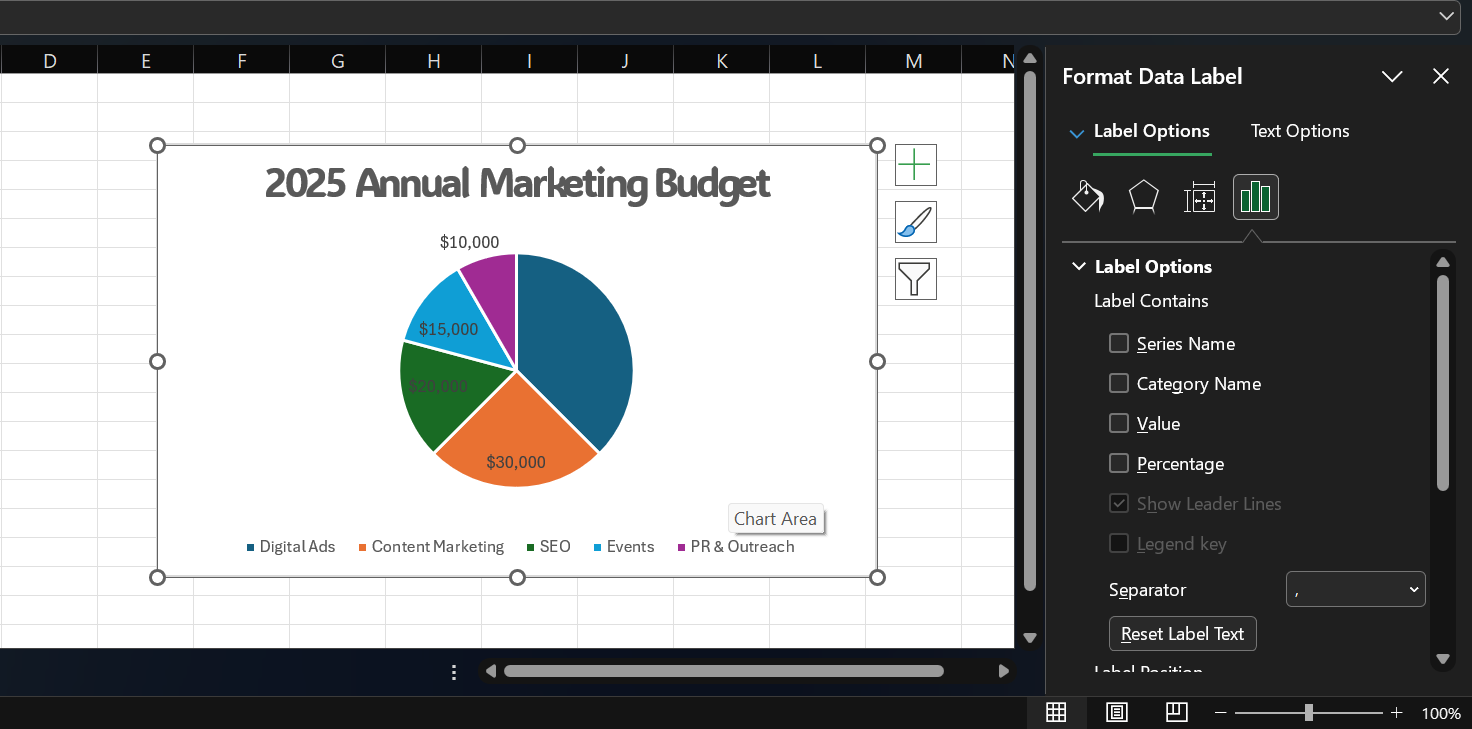Switch to the Label Options tab
The width and height of the screenshot is (1472, 729).
1151,131
